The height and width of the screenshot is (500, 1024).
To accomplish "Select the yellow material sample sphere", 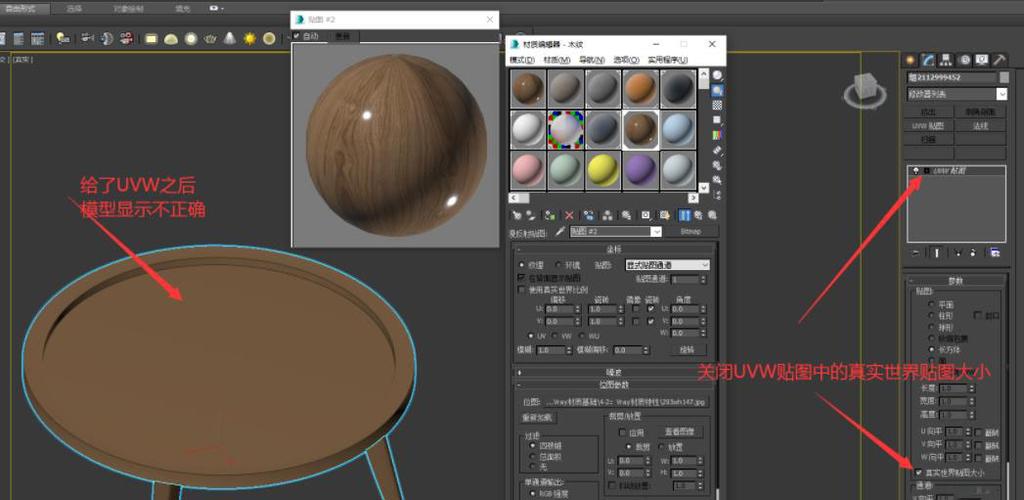I will [x=604, y=169].
